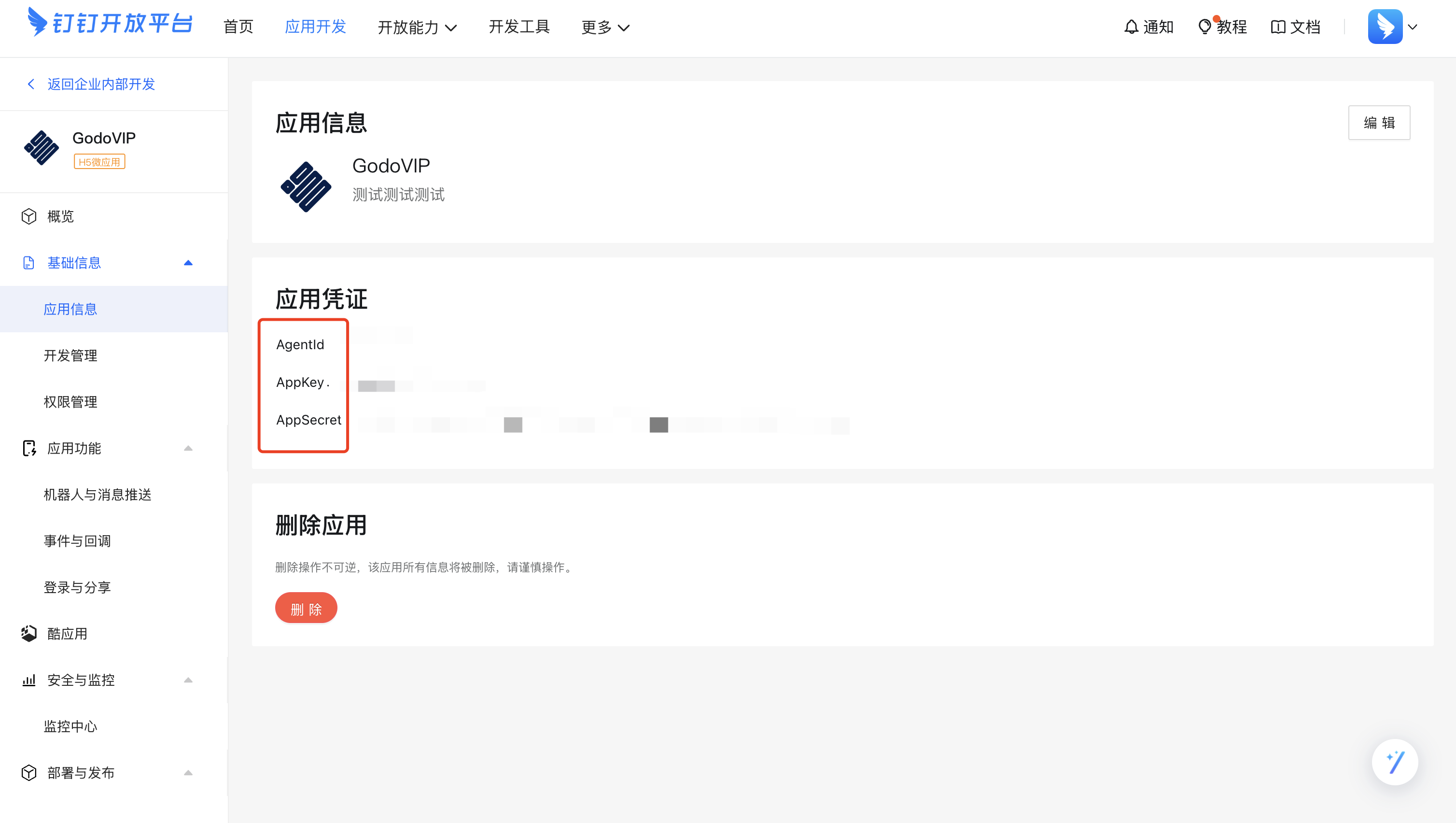Click the tutorial lightbulb icon
1456x823 pixels.
coord(1204,27)
